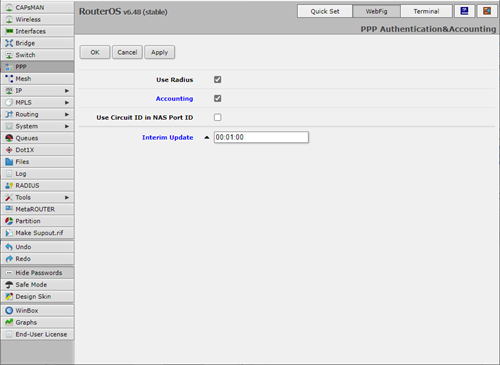Collapse the Interim Update field arrow
This screenshot has width=500, height=365.
pyautogui.click(x=207, y=137)
